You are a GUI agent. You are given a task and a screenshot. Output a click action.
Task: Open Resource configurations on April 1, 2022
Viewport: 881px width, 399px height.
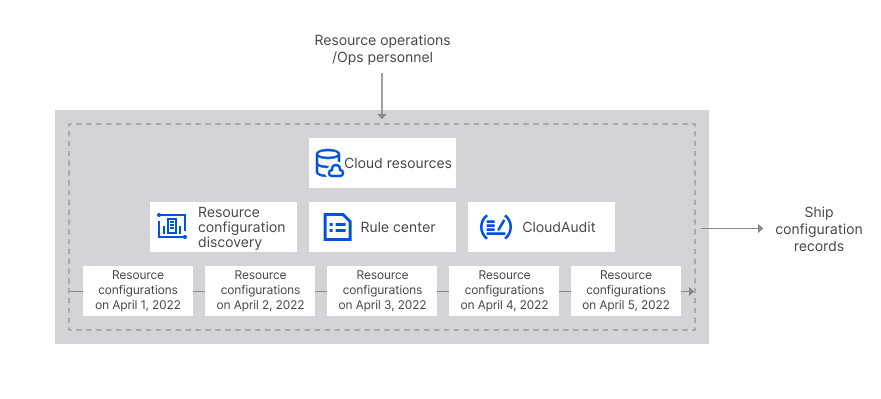point(138,291)
